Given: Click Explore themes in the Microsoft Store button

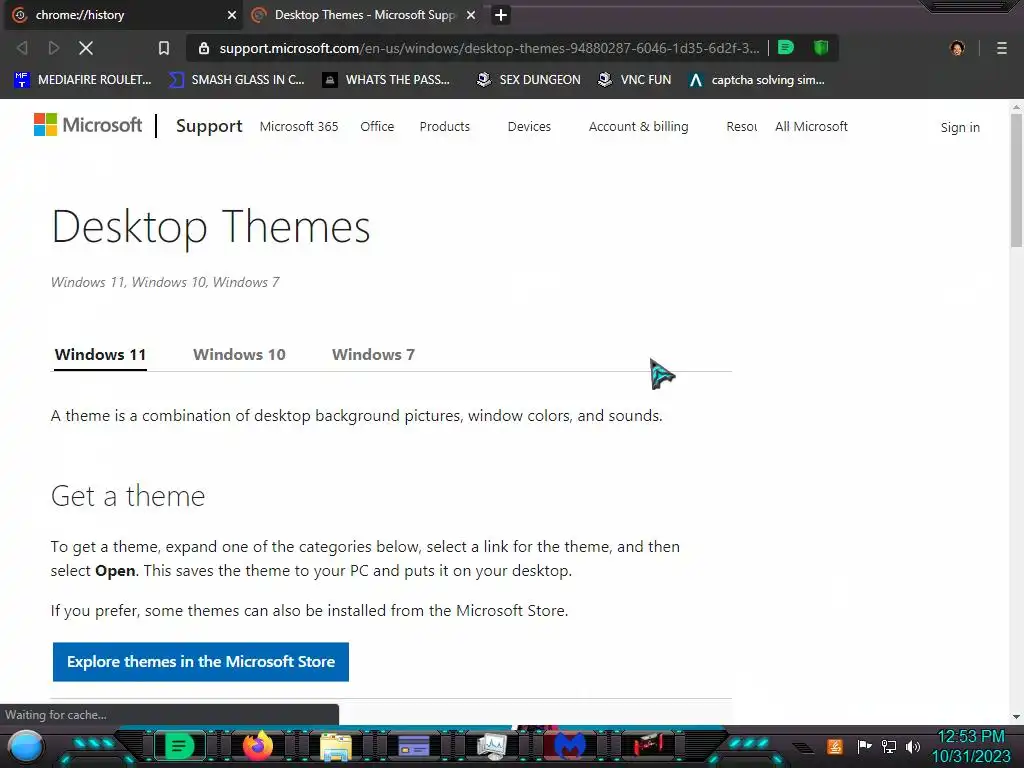Looking at the screenshot, I should click(200, 662).
